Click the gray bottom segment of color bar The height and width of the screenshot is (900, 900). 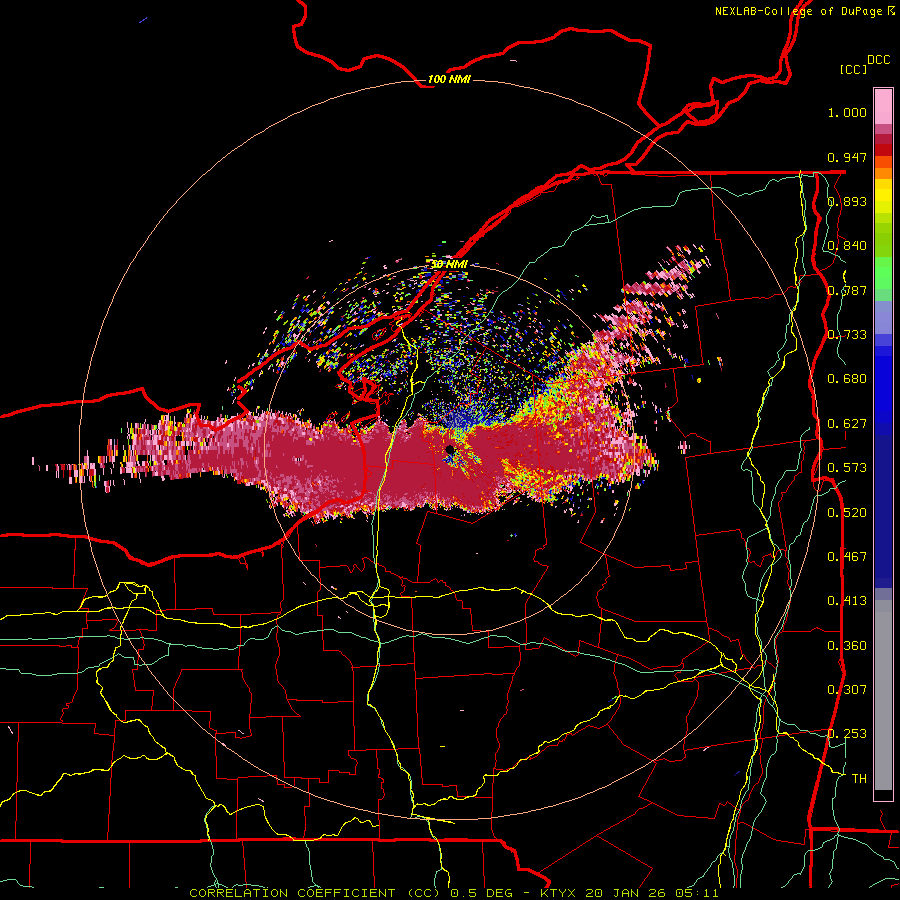tap(883, 696)
